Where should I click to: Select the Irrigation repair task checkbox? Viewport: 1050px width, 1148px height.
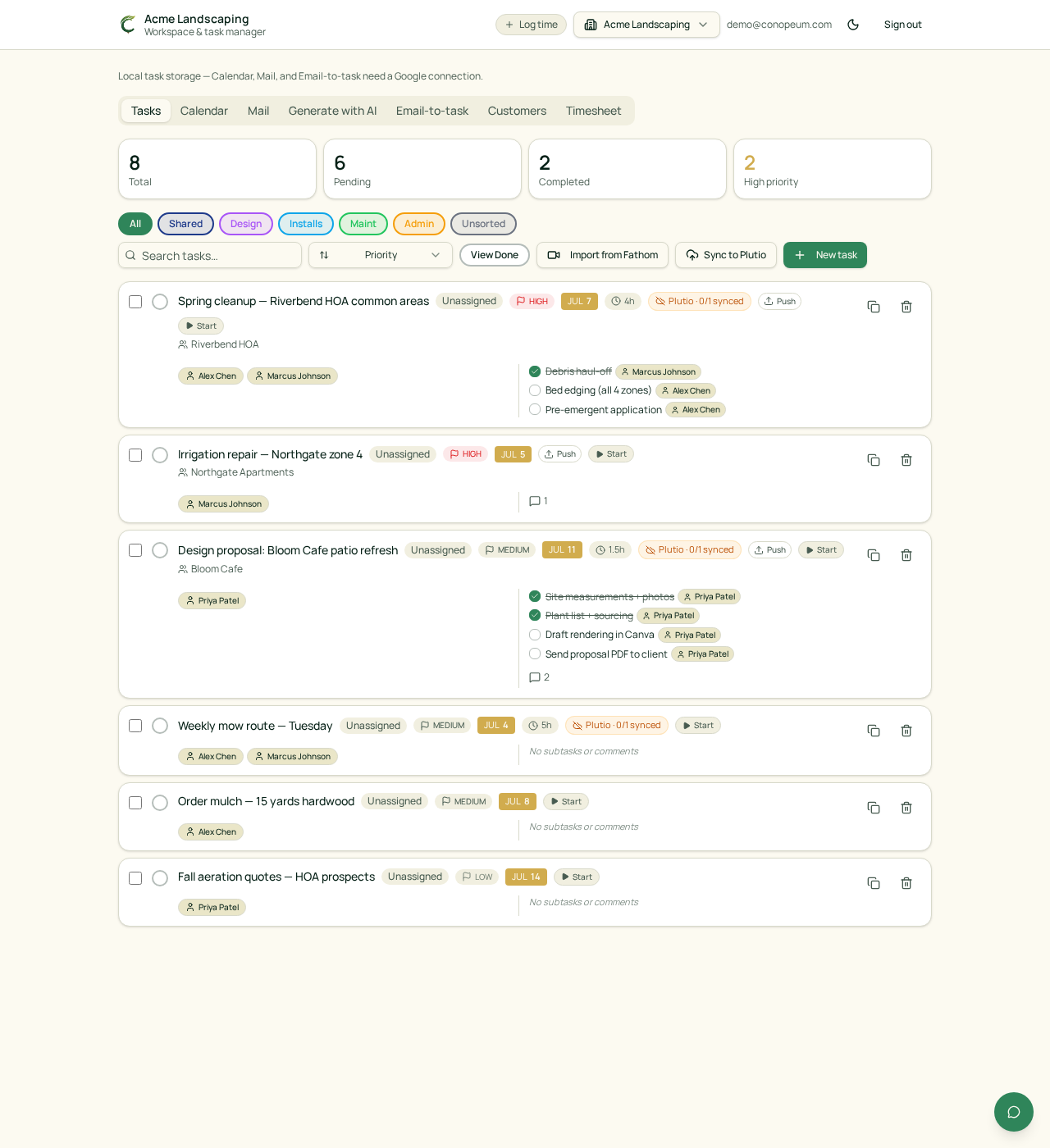click(135, 455)
